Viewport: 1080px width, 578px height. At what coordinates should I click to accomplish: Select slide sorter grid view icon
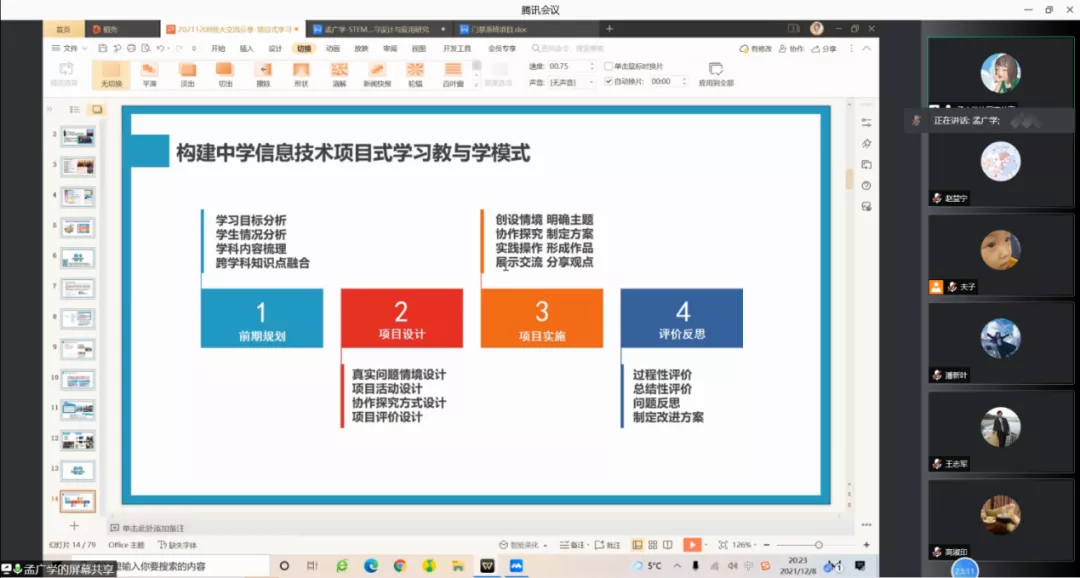pyautogui.click(x=653, y=544)
